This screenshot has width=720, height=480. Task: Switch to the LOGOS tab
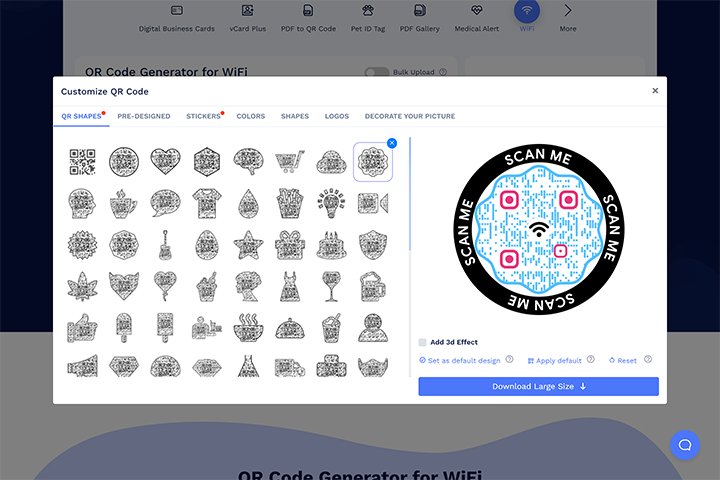click(x=337, y=116)
